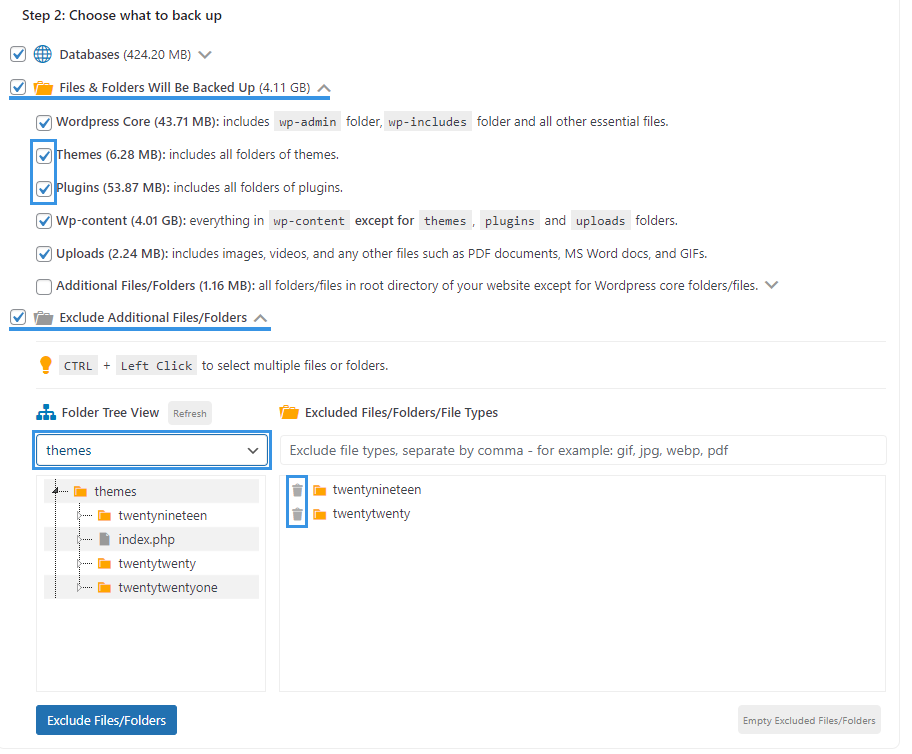Click the gray Exclude Additional Files folder icon
This screenshot has height=754, width=912.
point(43,318)
